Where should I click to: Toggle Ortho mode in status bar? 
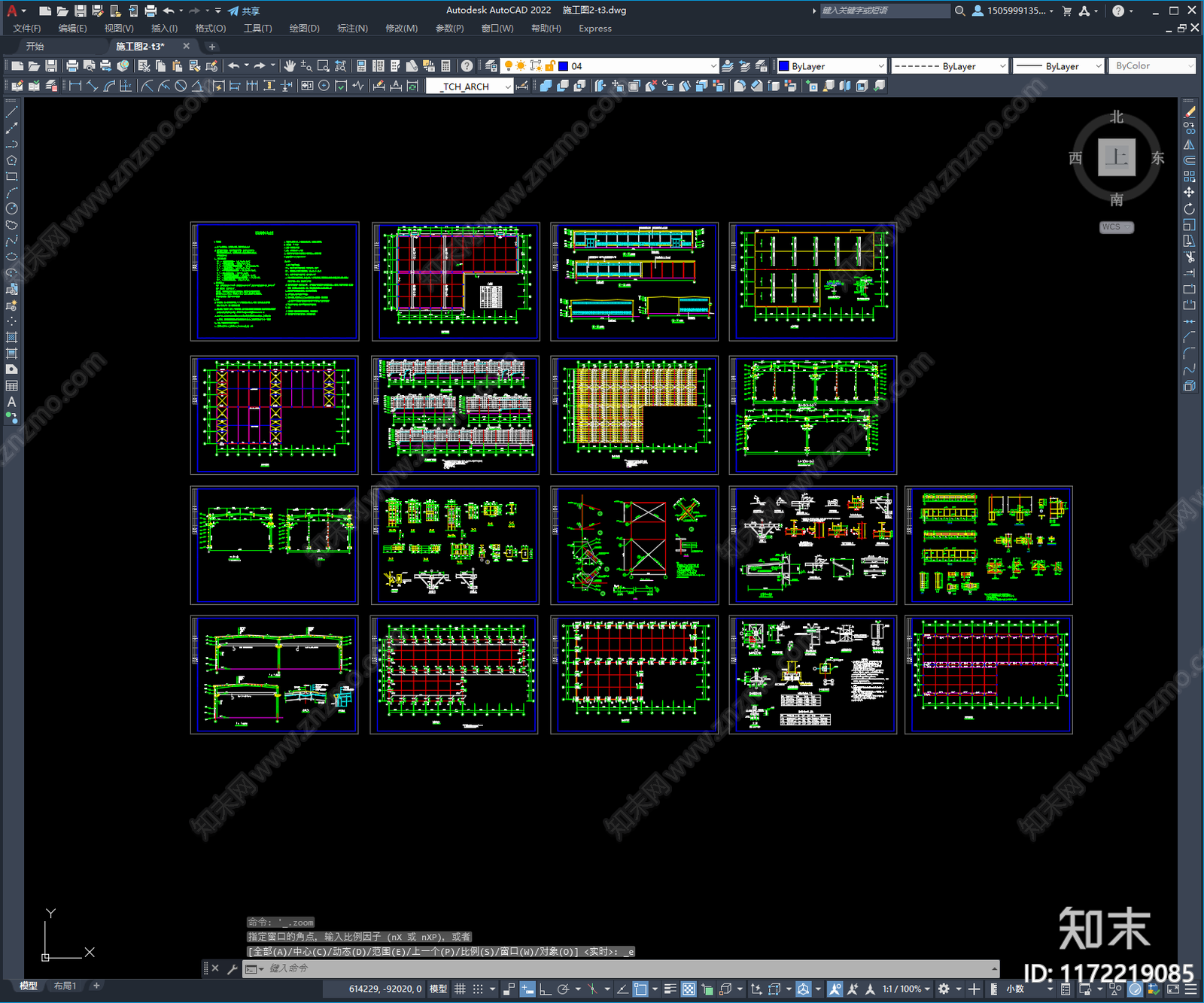pos(545,989)
